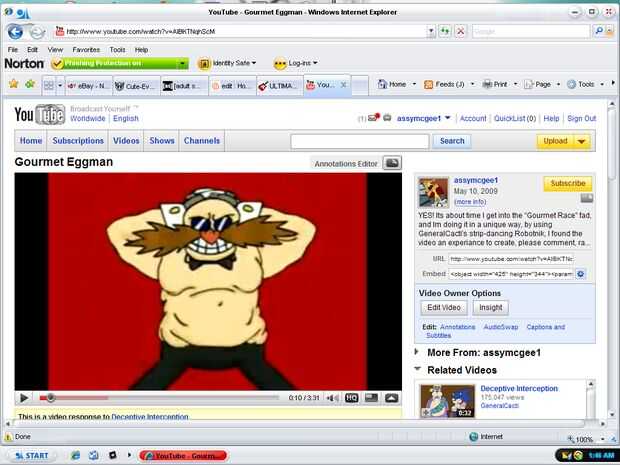Click the Print toolbar icon
Viewport: 620px width, 465px height.
487,84
